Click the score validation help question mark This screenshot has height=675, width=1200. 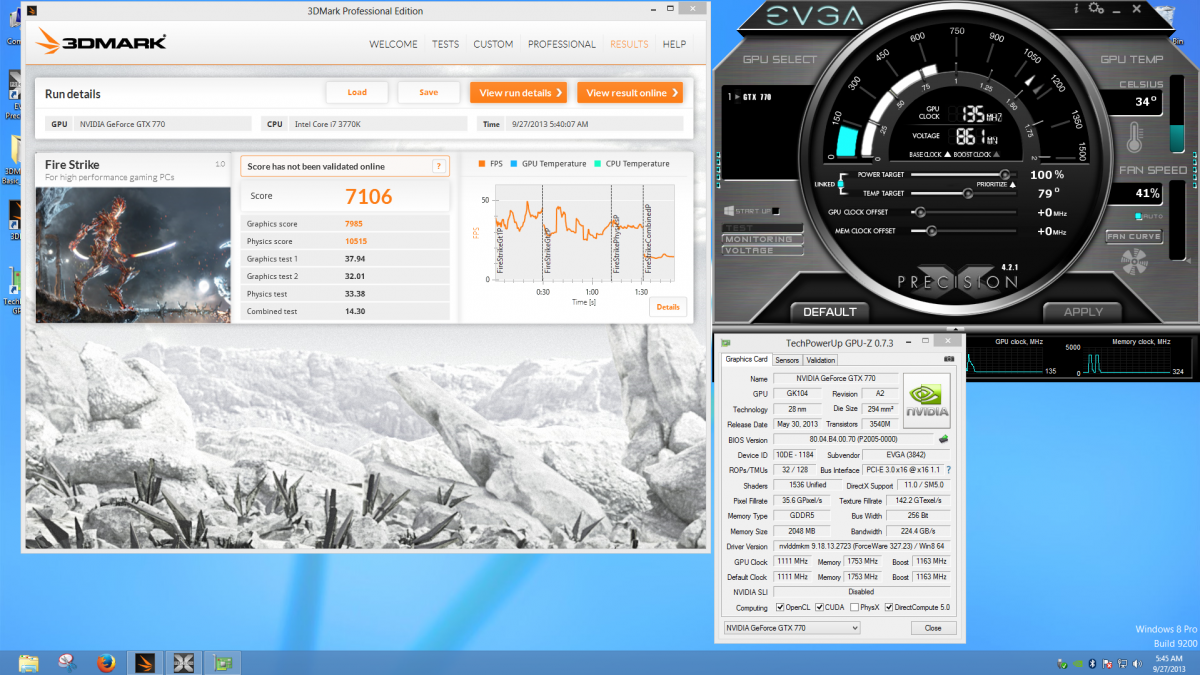(x=438, y=166)
